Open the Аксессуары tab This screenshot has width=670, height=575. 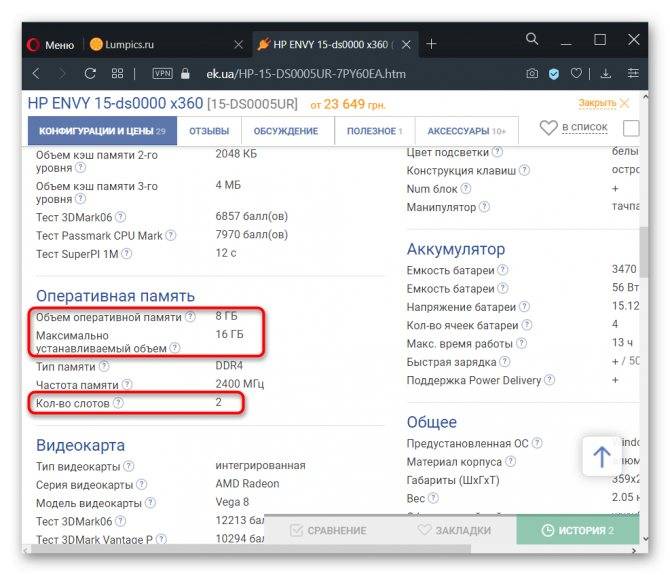coord(467,131)
